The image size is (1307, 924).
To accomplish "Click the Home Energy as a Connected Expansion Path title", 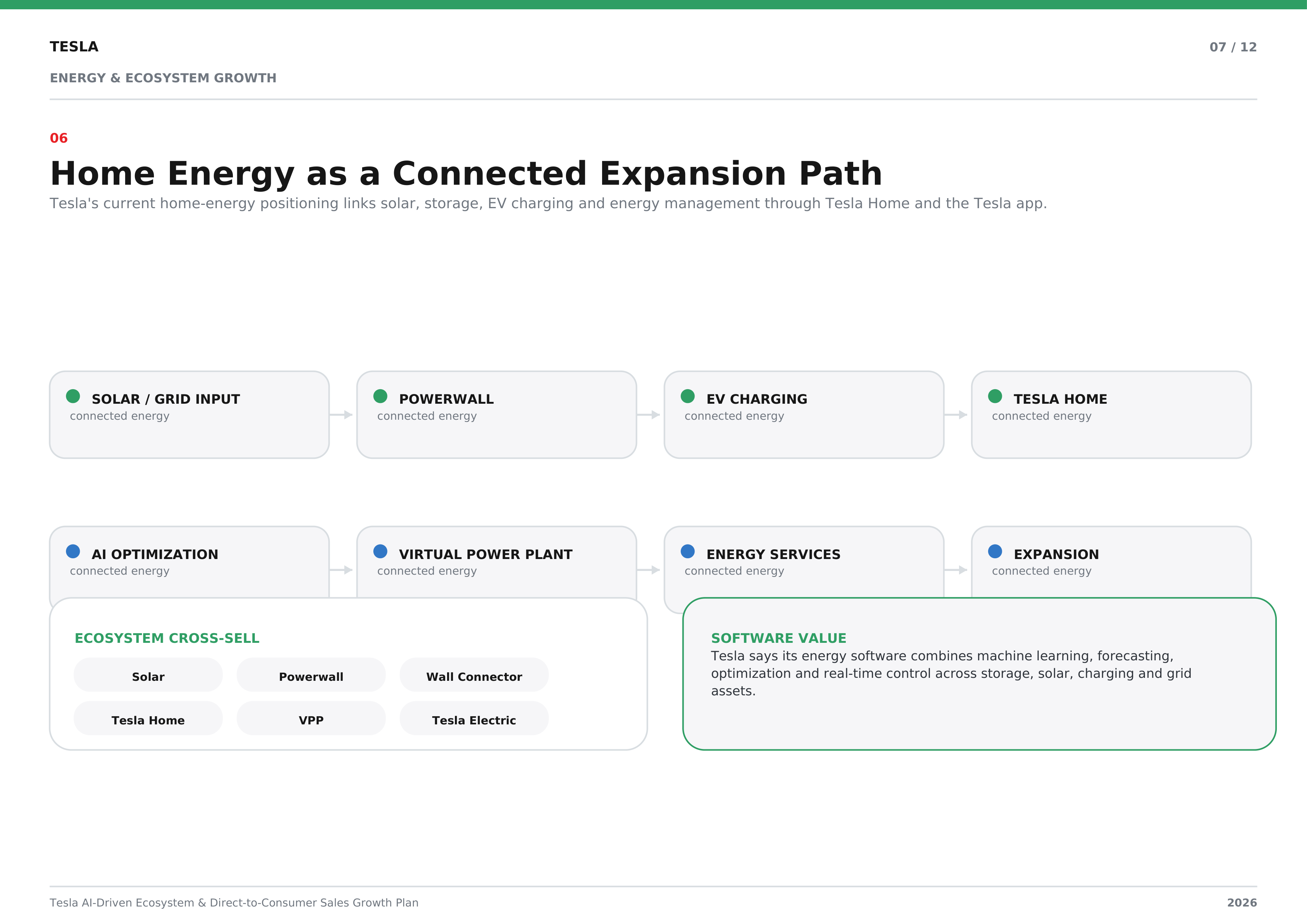I will tap(466, 174).
